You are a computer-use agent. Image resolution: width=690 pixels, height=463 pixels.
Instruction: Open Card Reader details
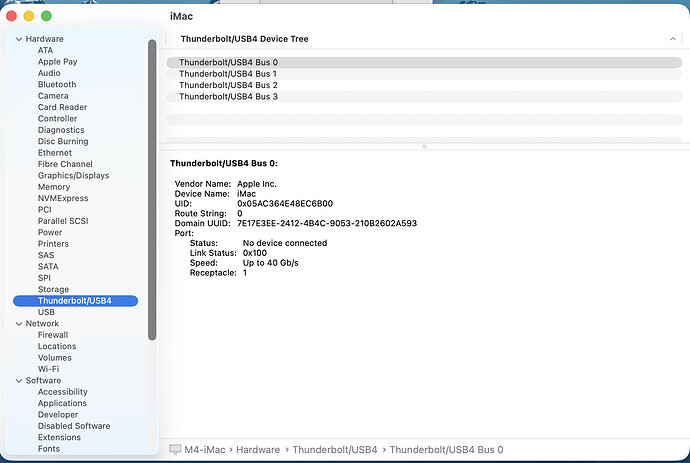tap(62, 107)
